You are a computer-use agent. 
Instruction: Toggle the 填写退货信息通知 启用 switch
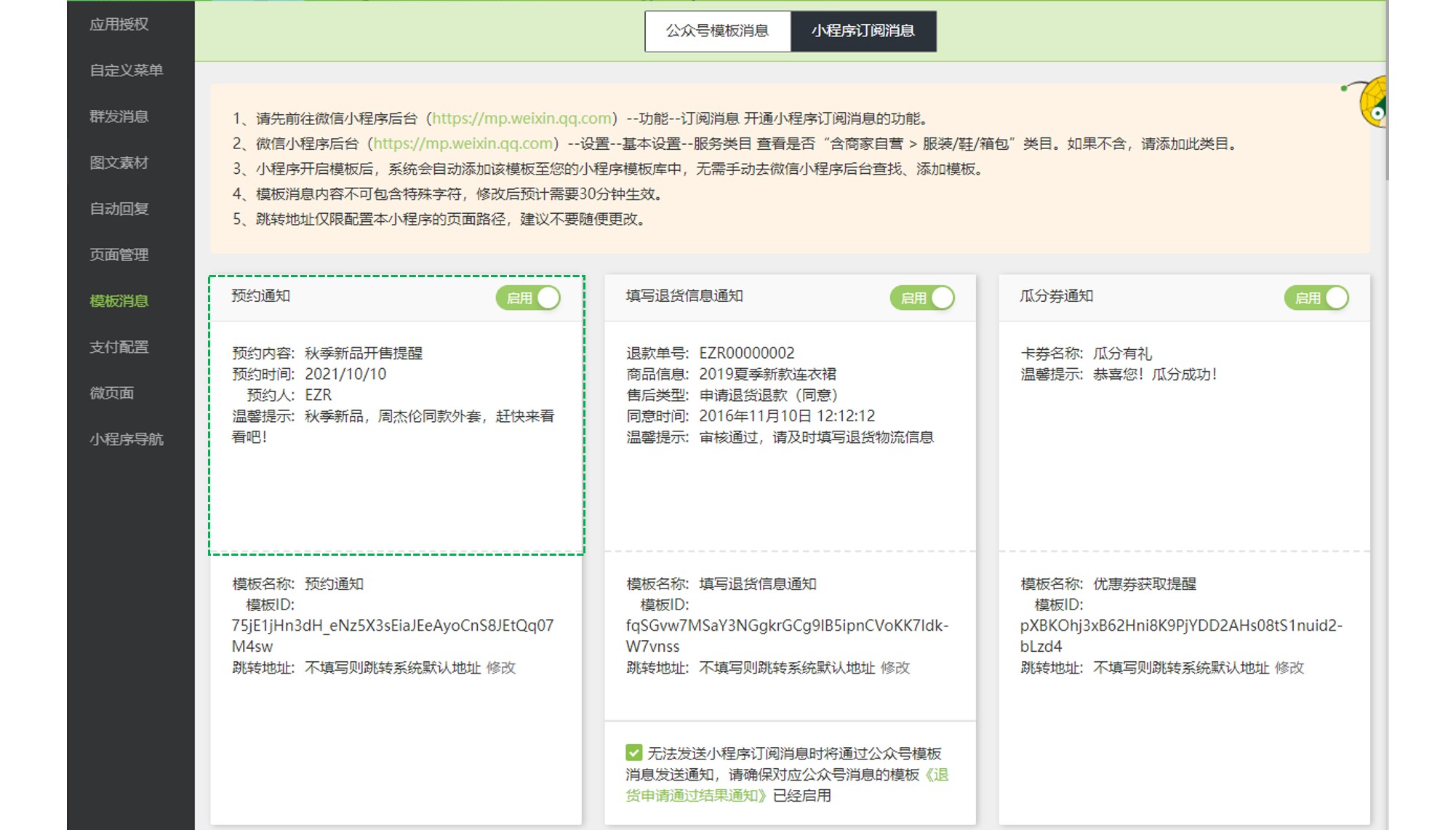[x=922, y=298]
